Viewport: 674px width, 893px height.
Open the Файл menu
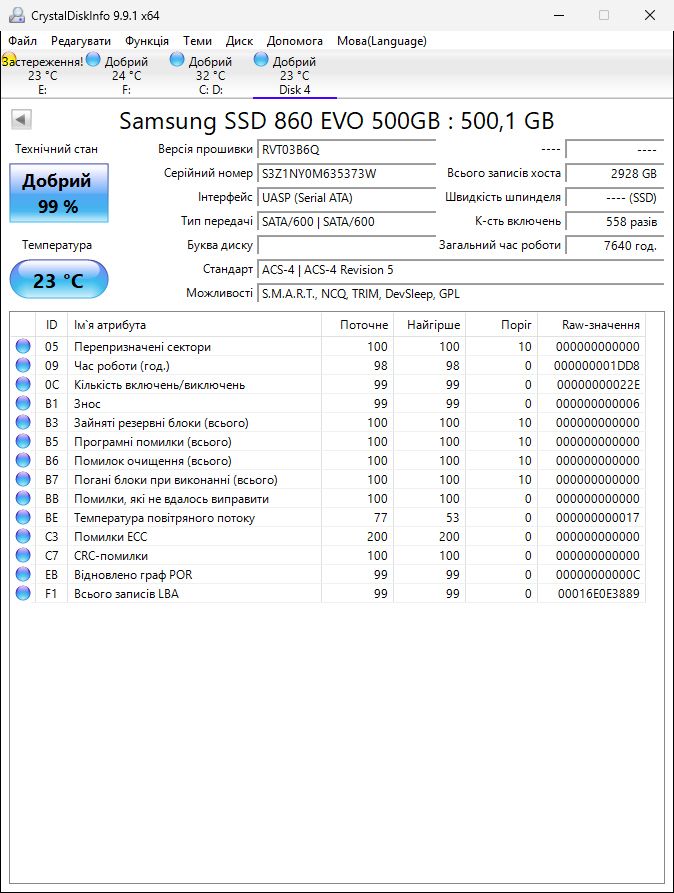click(22, 41)
